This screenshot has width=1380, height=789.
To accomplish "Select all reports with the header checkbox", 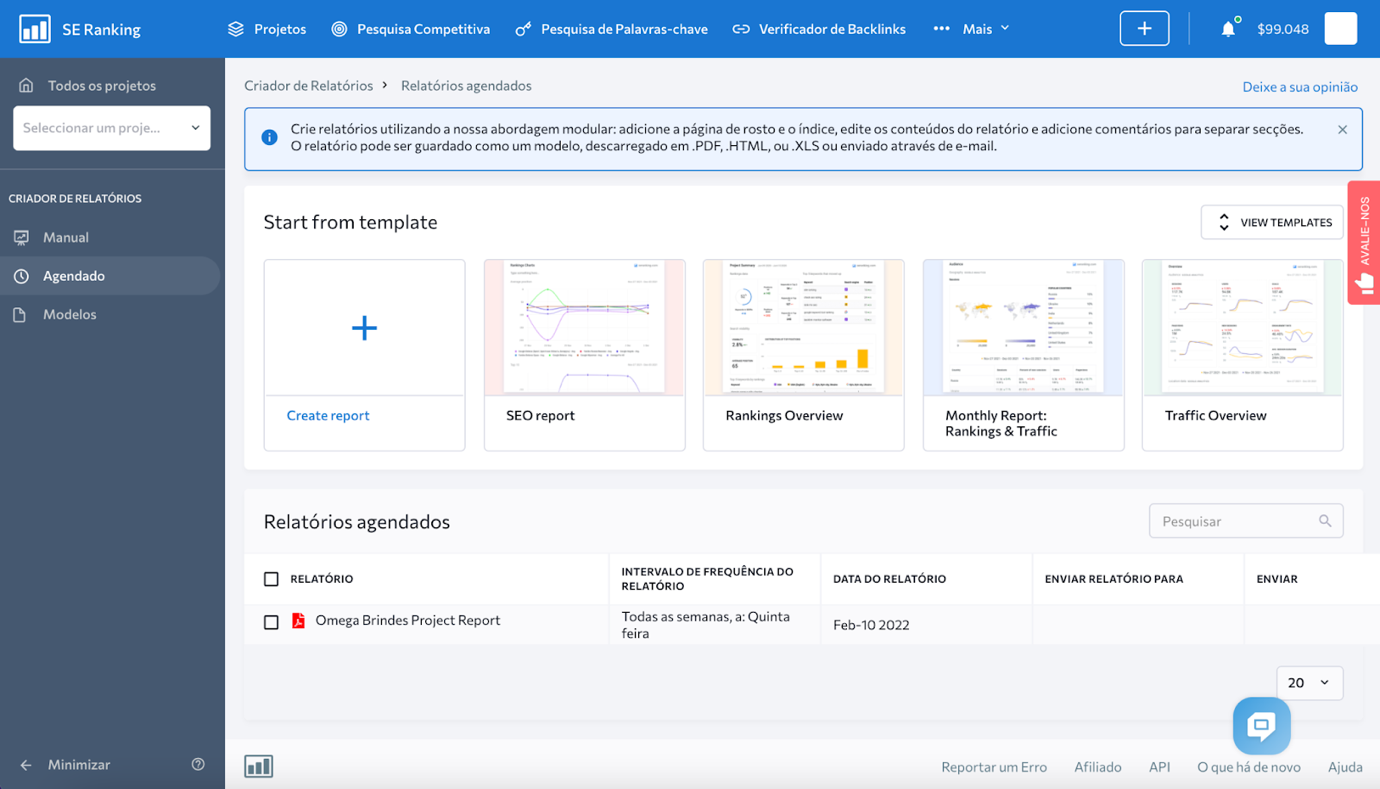I will tap(271, 579).
